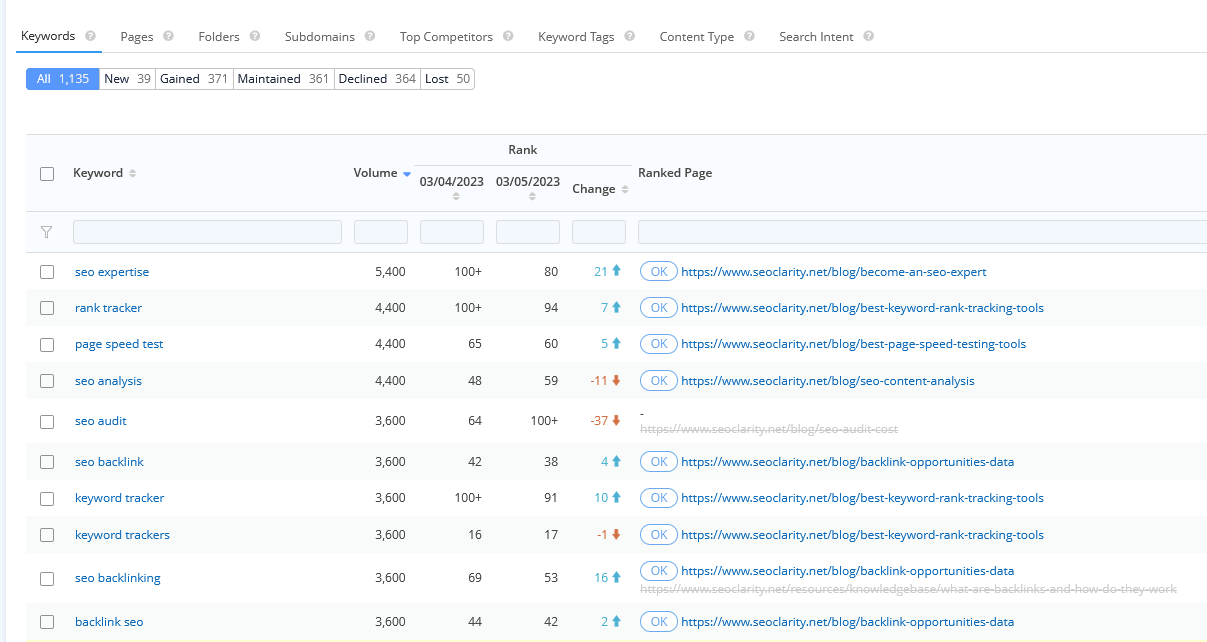
Task: Check the page speed test row checkbox
Action: click(x=47, y=345)
